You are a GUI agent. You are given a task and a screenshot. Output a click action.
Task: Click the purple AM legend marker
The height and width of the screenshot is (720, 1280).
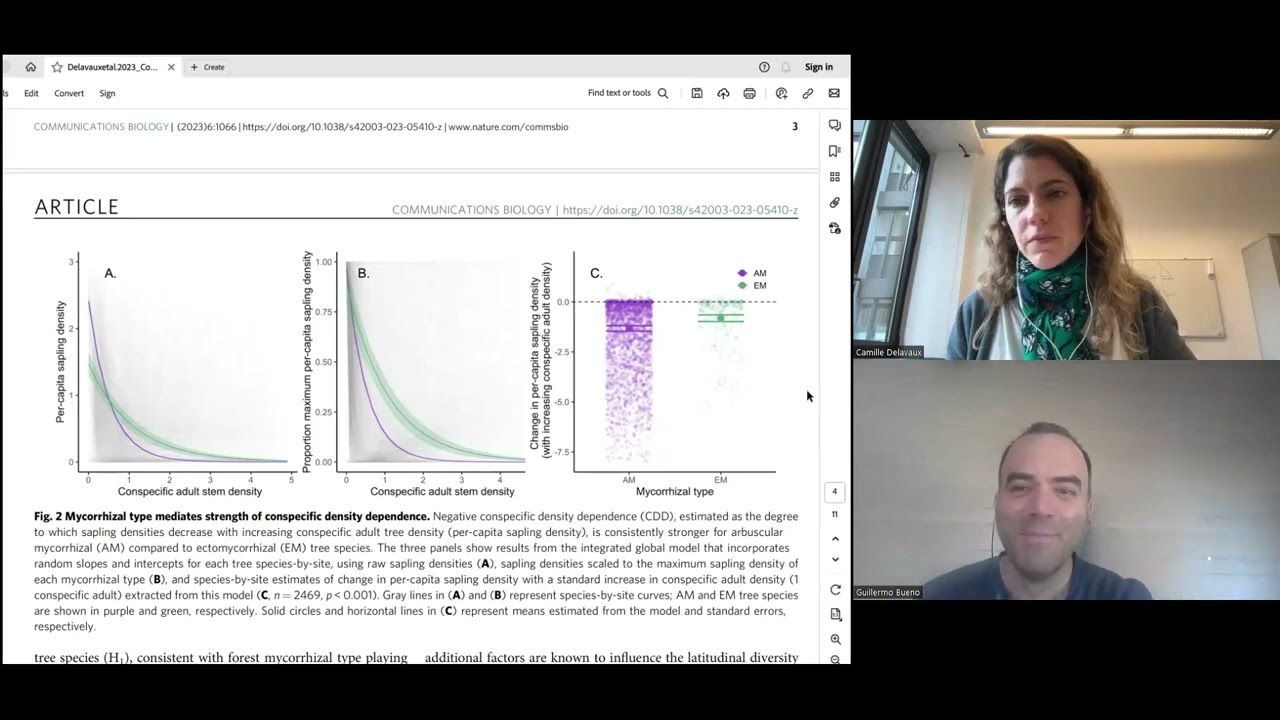coord(742,273)
